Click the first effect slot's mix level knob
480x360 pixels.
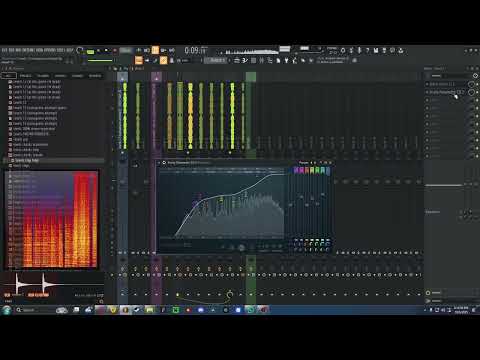click(471, 84)
